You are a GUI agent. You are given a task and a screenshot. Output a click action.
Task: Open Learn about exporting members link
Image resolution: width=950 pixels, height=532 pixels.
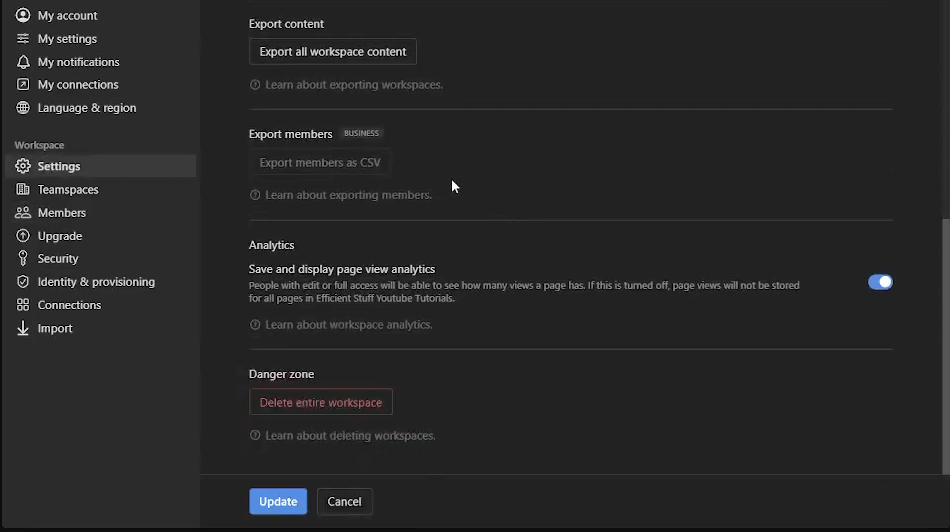[x=348, y=195]
